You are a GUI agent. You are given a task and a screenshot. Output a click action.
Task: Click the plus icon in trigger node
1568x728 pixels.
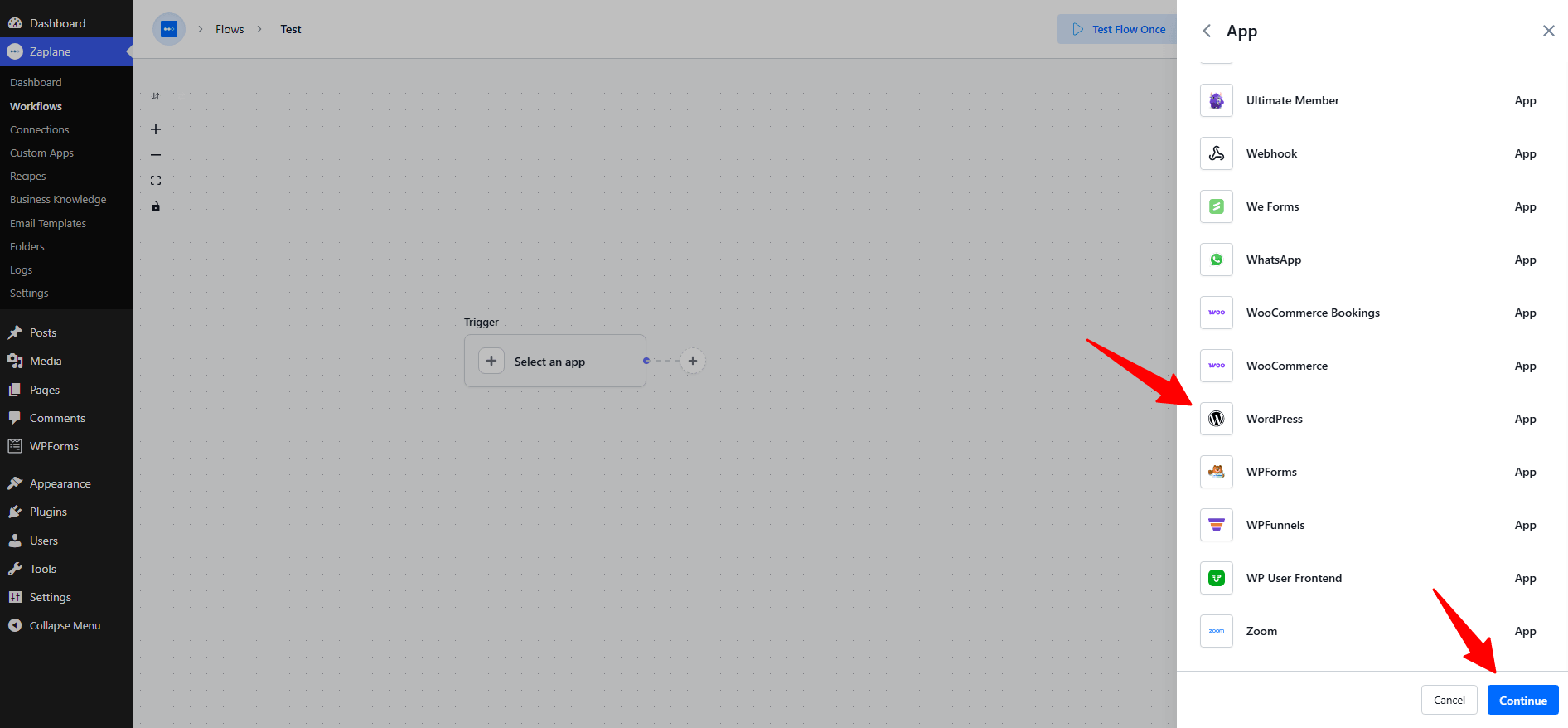491,361
